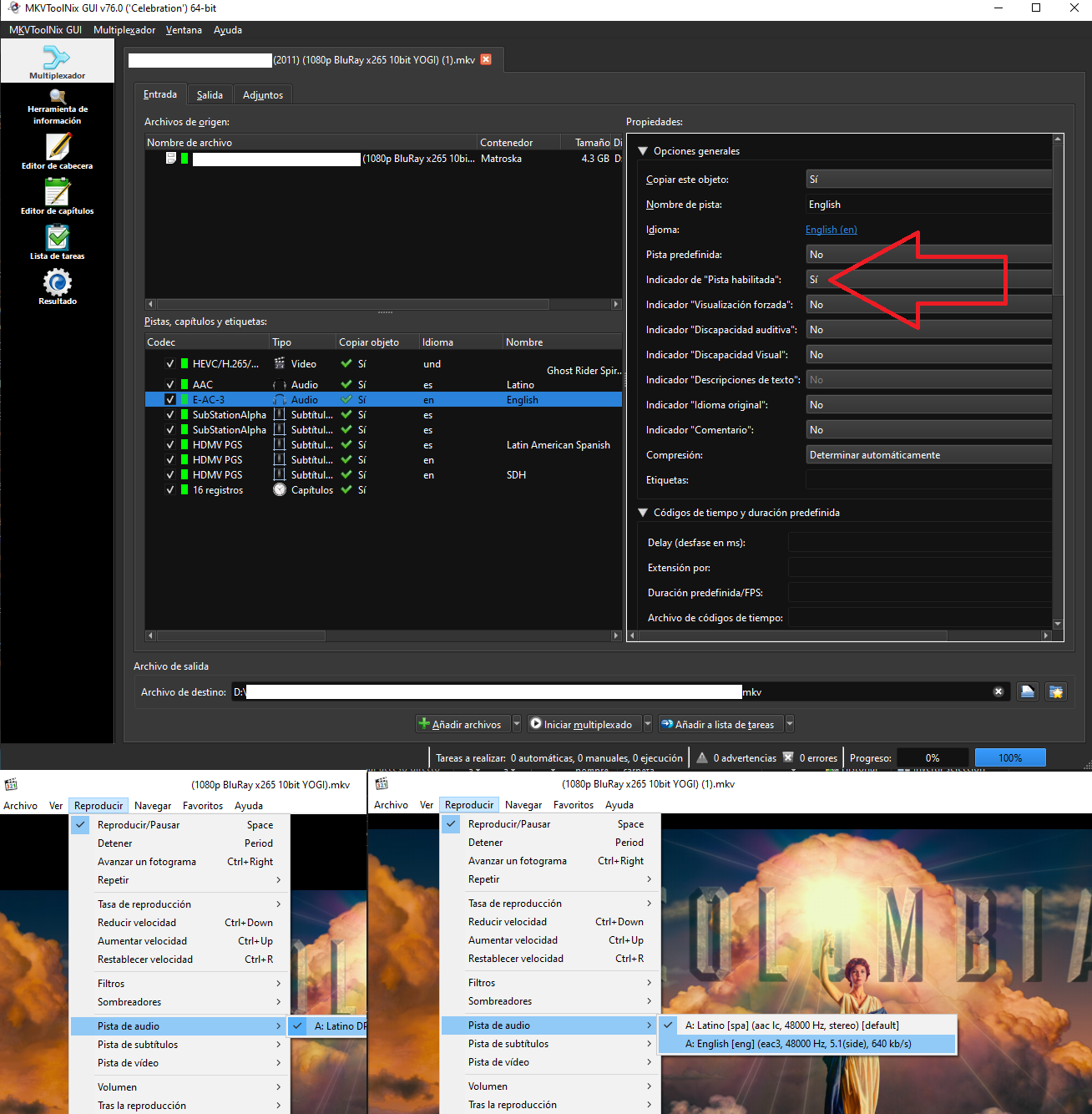Click the file icon of the Matroska source file
Screen dimensions: 1092x1114
pos(171,158)
